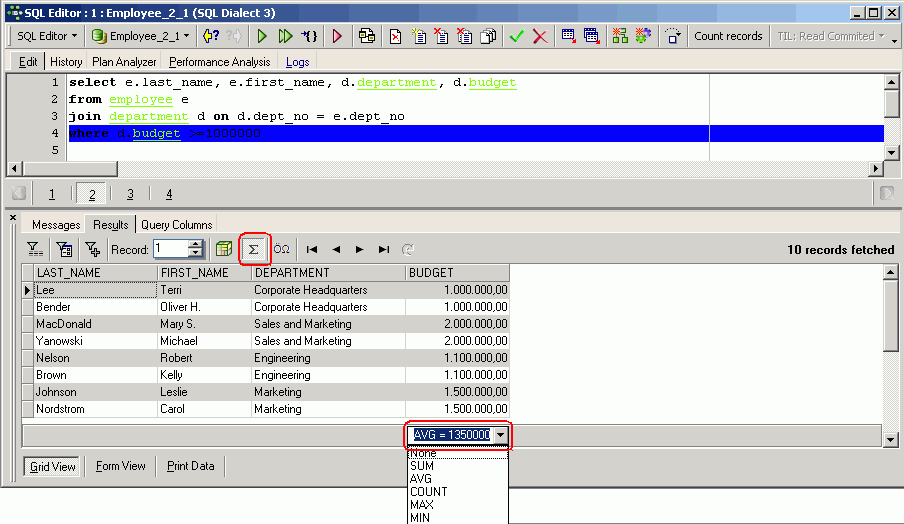This screenshot has width=904, height=524.
Task: Open the TIL: Read Commited dropdown
Action: [x=830, y=36]
